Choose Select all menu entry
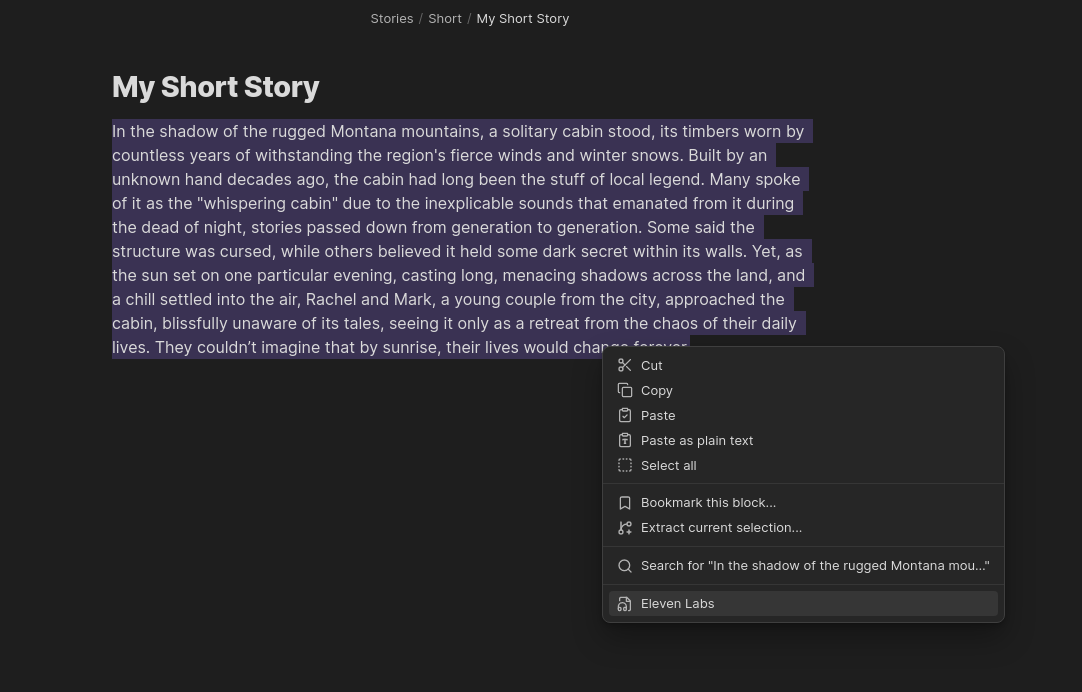 803,466
